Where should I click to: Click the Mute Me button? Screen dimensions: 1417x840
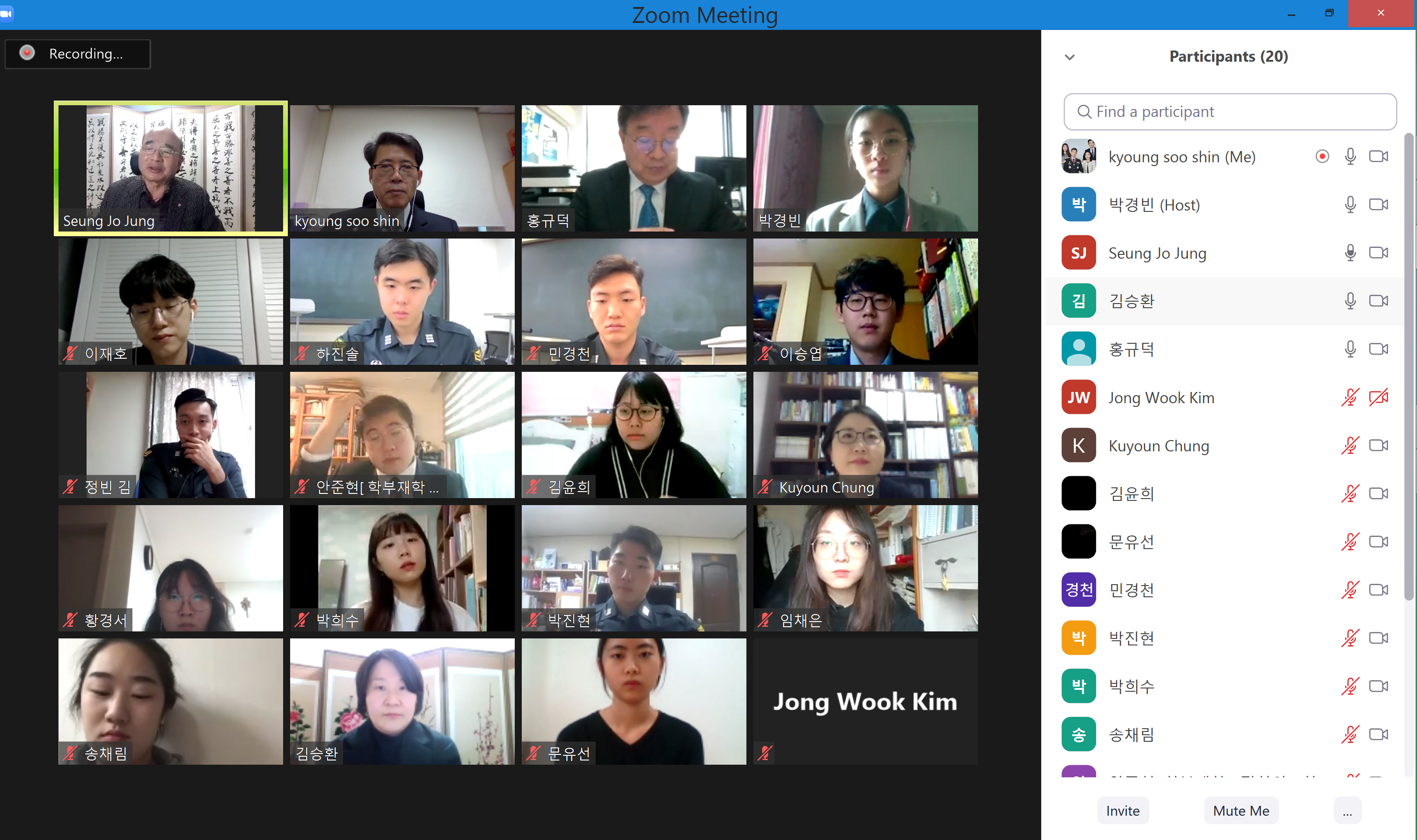(x=1241, y=811)
